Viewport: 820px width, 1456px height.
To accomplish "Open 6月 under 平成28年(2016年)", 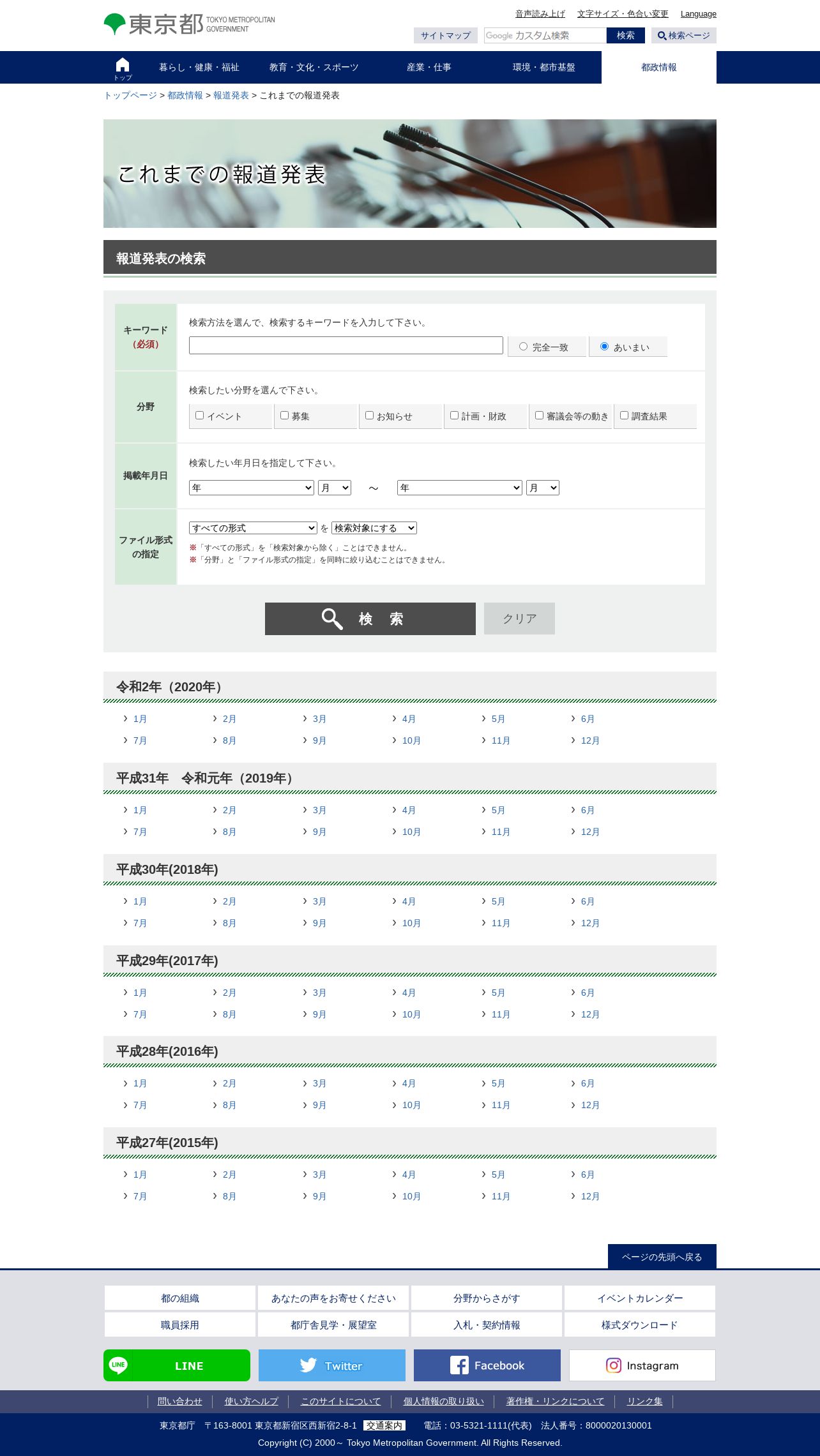I will 588,1083.
